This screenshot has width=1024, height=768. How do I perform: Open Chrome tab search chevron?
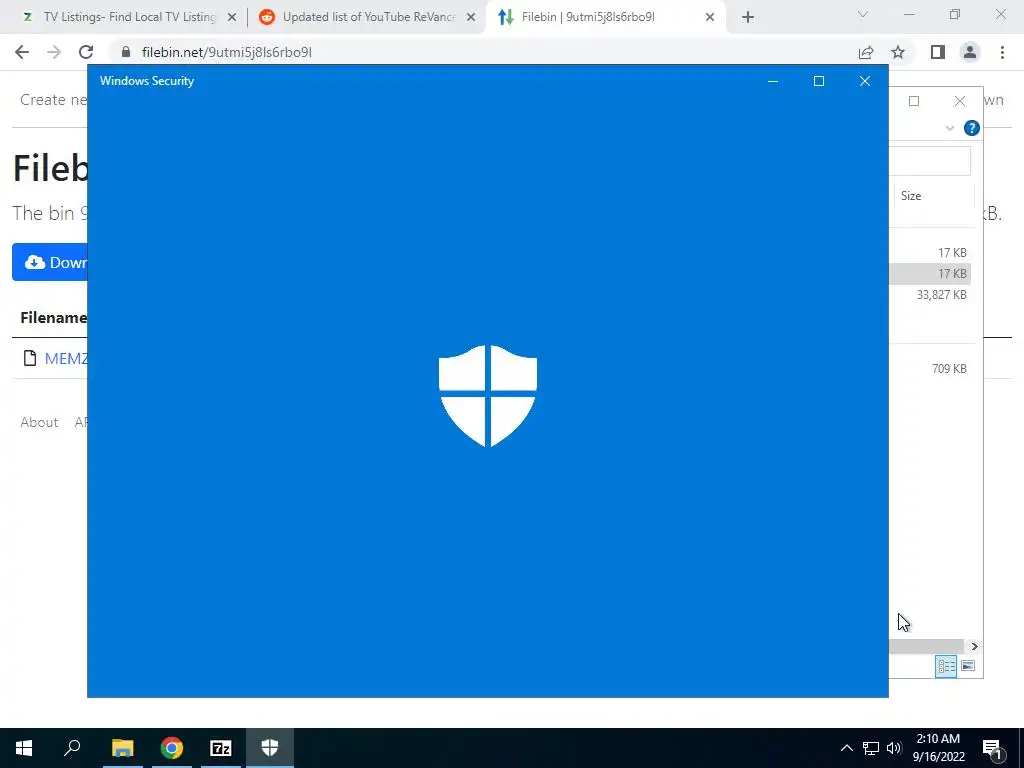863,14
